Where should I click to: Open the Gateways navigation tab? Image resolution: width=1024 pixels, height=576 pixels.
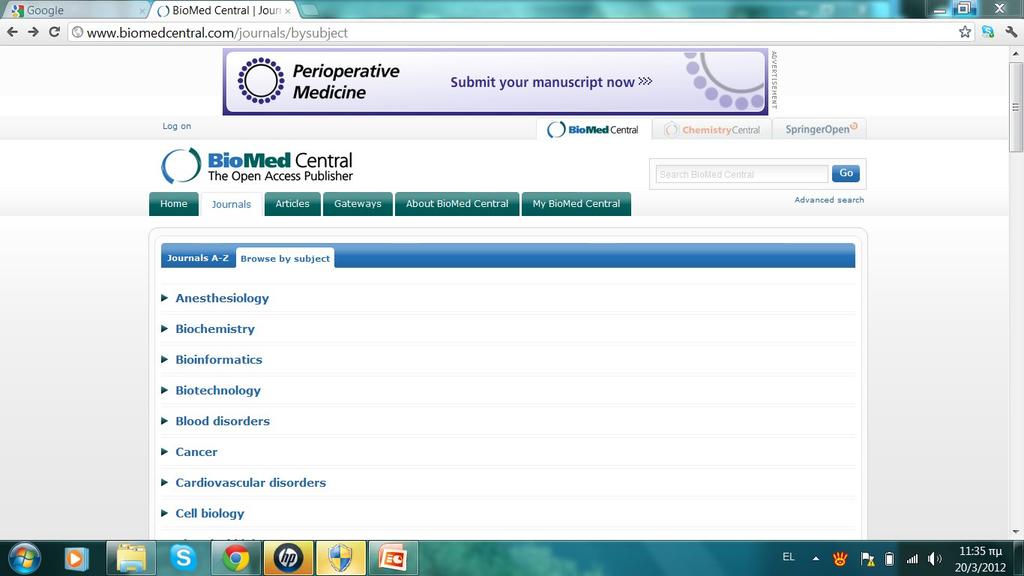(358, 204)
